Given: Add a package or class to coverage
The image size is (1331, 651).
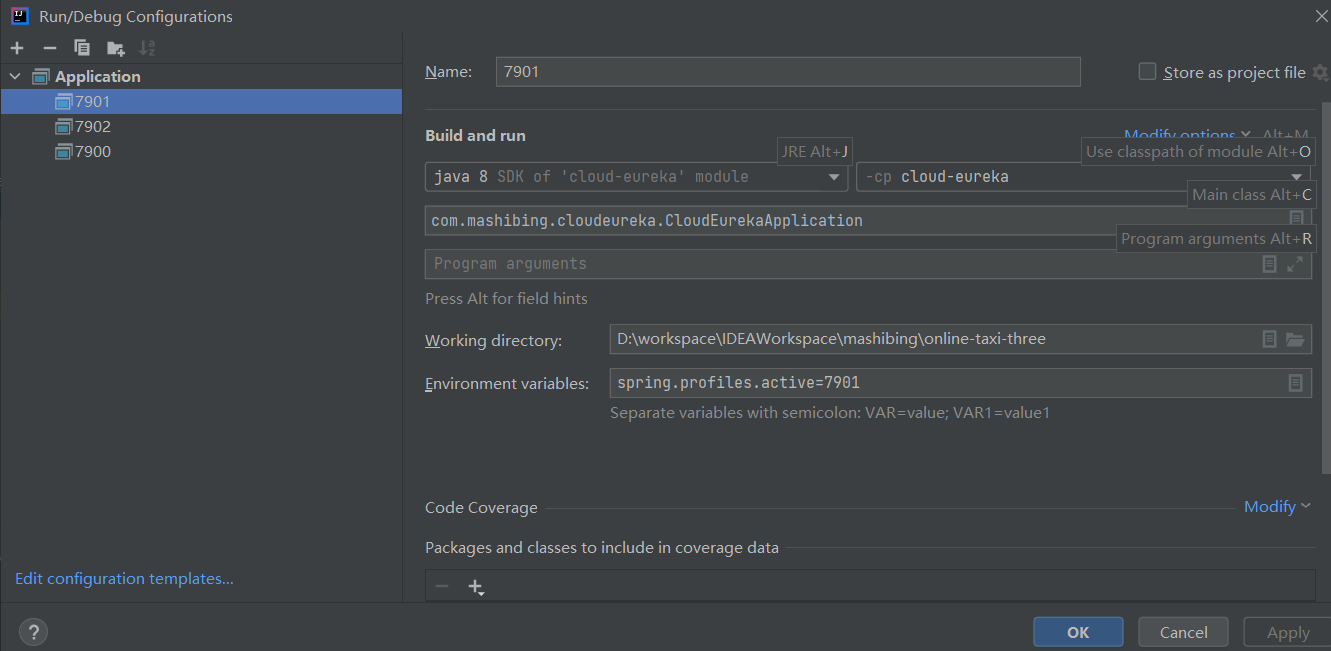Looking at the screenshot, I should 476,587.
